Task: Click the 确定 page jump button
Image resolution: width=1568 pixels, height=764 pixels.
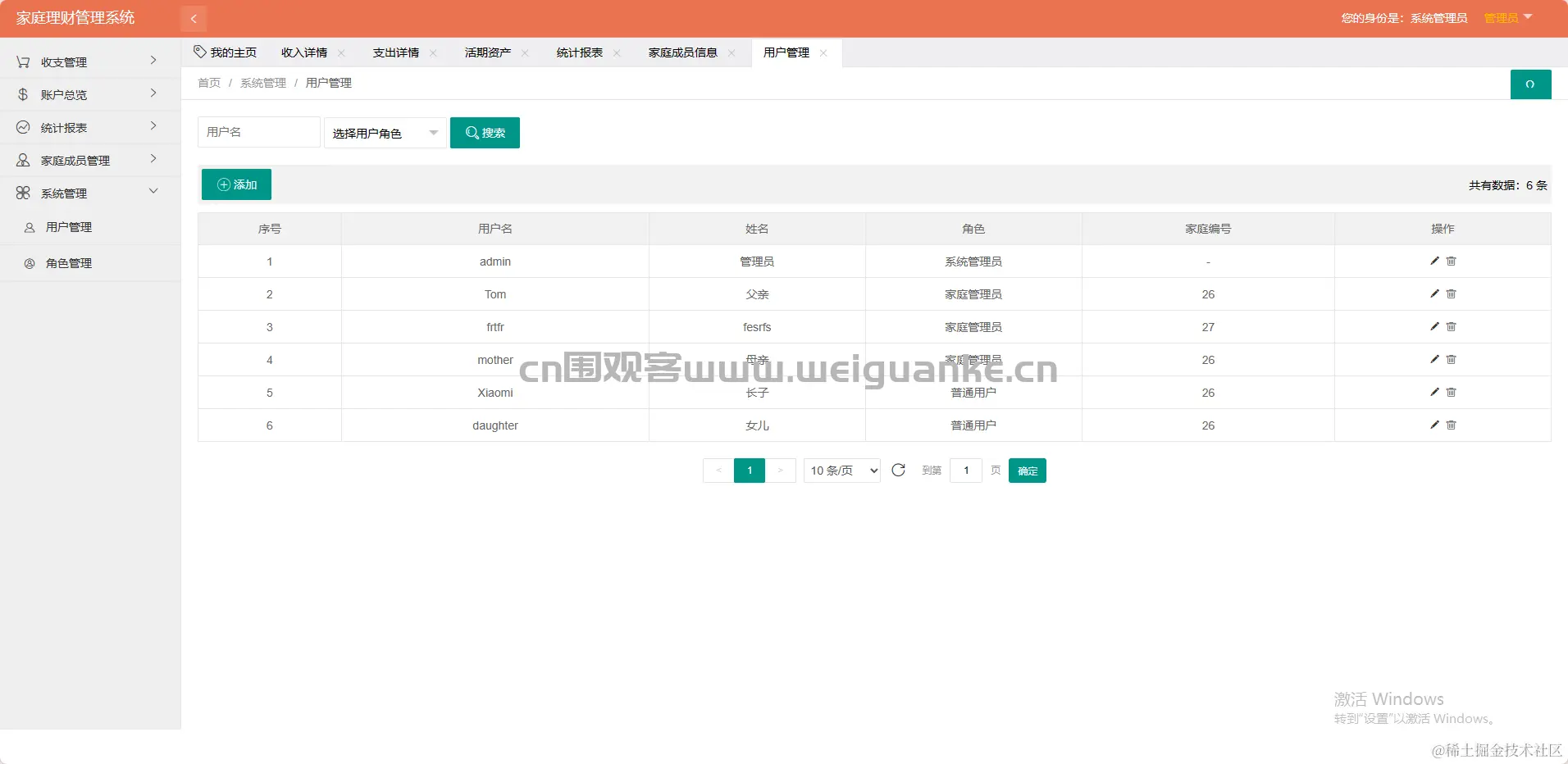Action: pyautogui.click(x=1028, y=471)
